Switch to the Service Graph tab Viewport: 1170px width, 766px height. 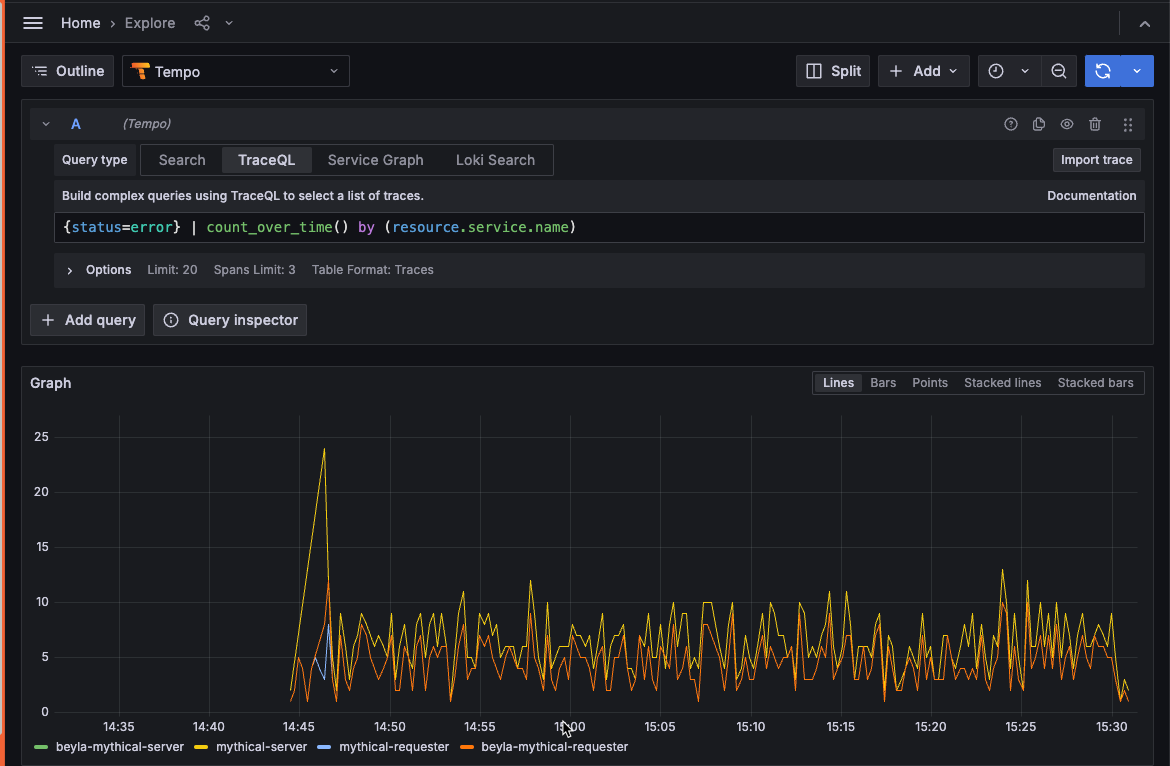[x=375, y=160]
